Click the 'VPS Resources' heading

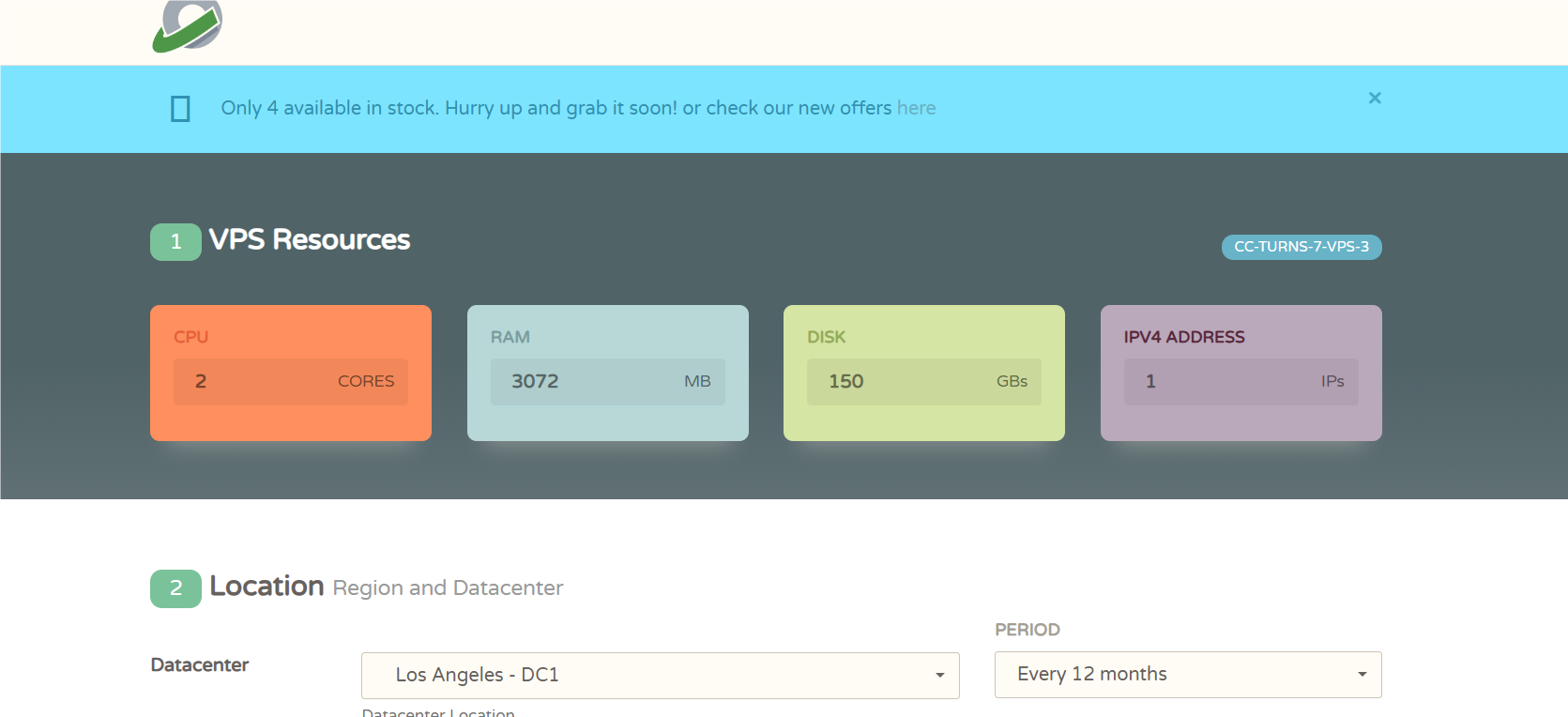(310, 240)
